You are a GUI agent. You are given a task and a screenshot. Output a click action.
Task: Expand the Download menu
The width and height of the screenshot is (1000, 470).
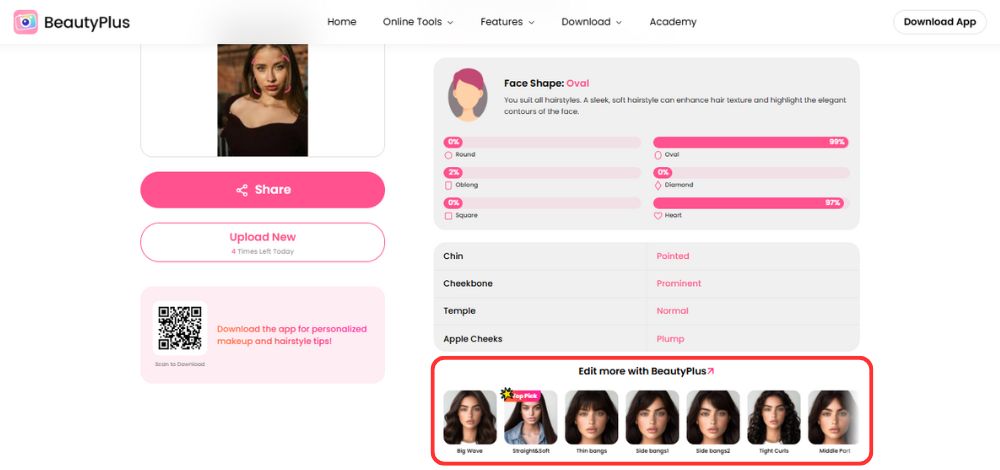[x=591, y=22]
